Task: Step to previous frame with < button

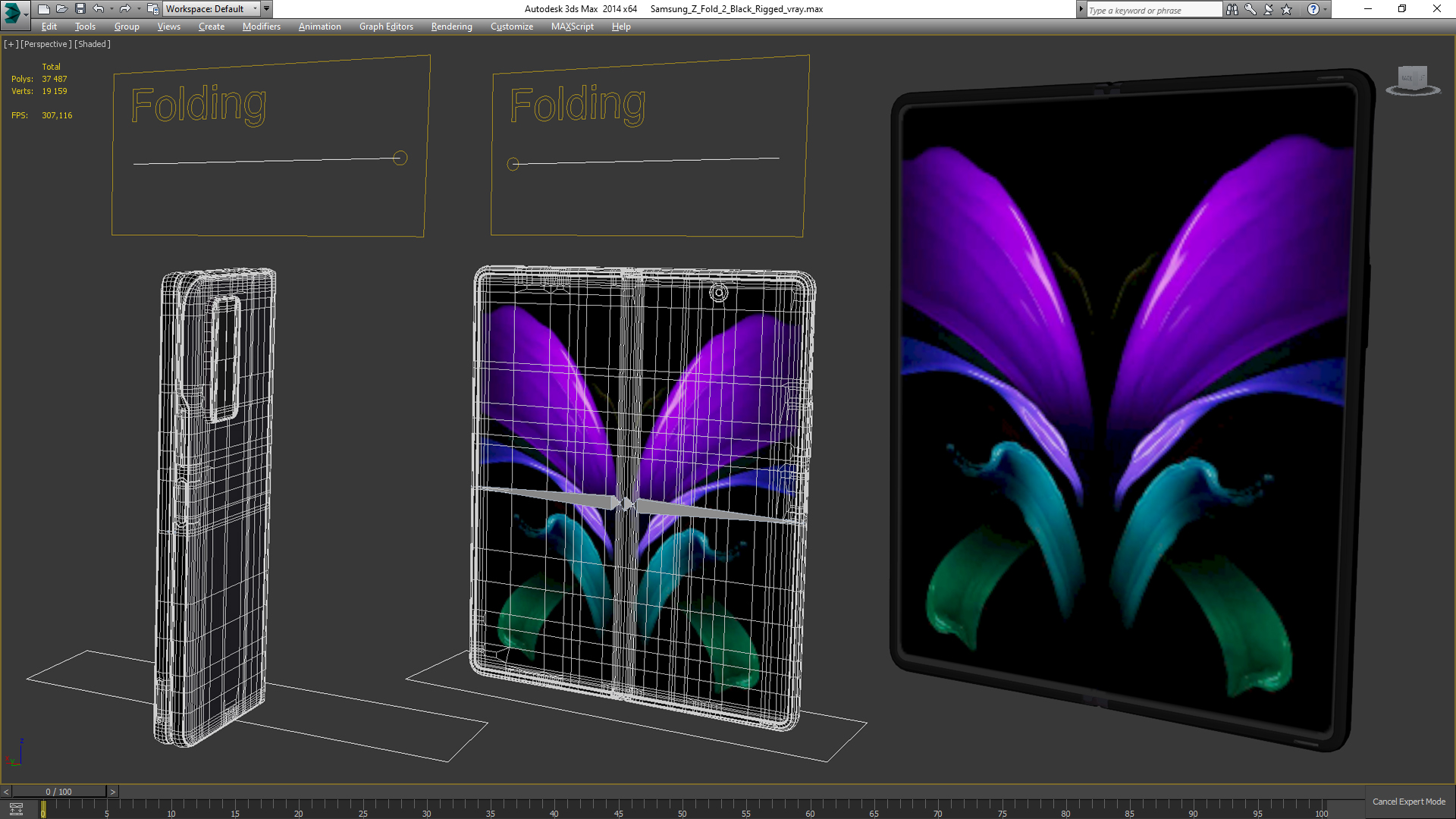Action: tap(6, 792)
